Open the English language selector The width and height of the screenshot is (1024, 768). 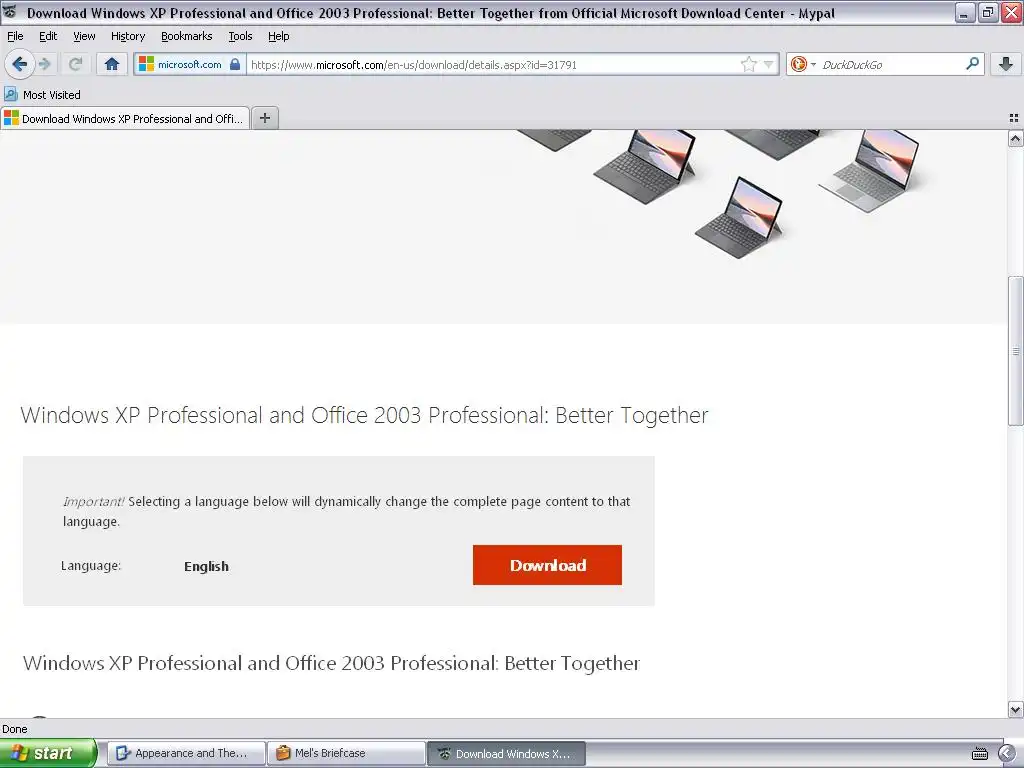[x=206, y=566]
